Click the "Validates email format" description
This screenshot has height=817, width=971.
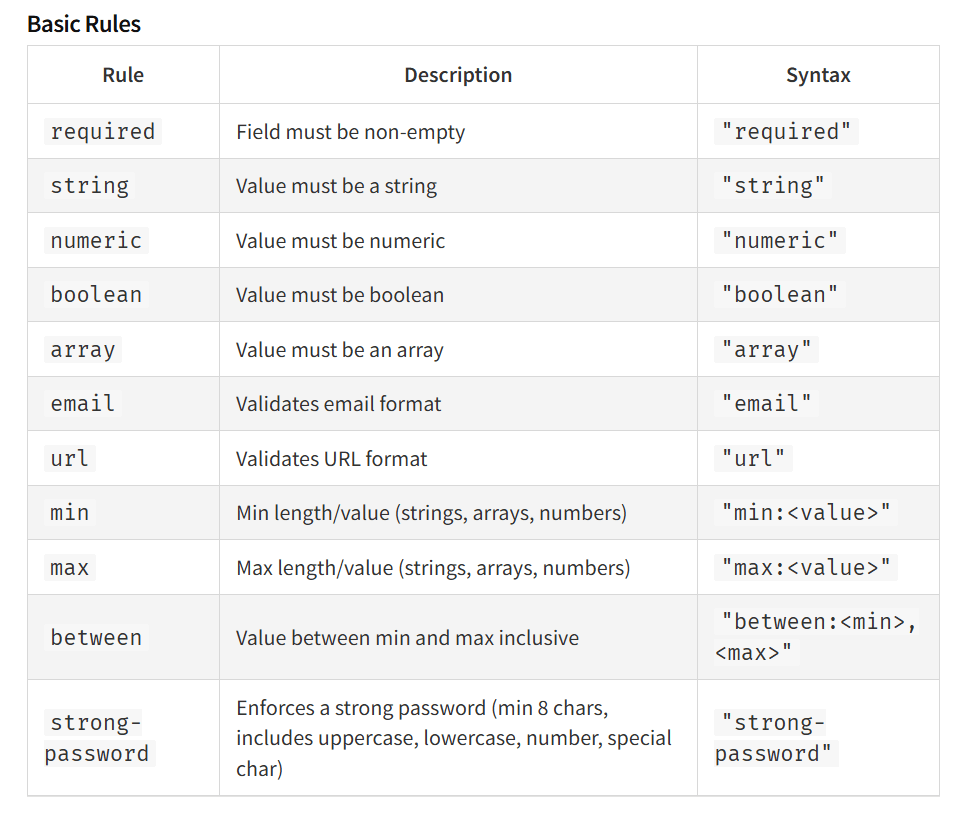(338, 404)
